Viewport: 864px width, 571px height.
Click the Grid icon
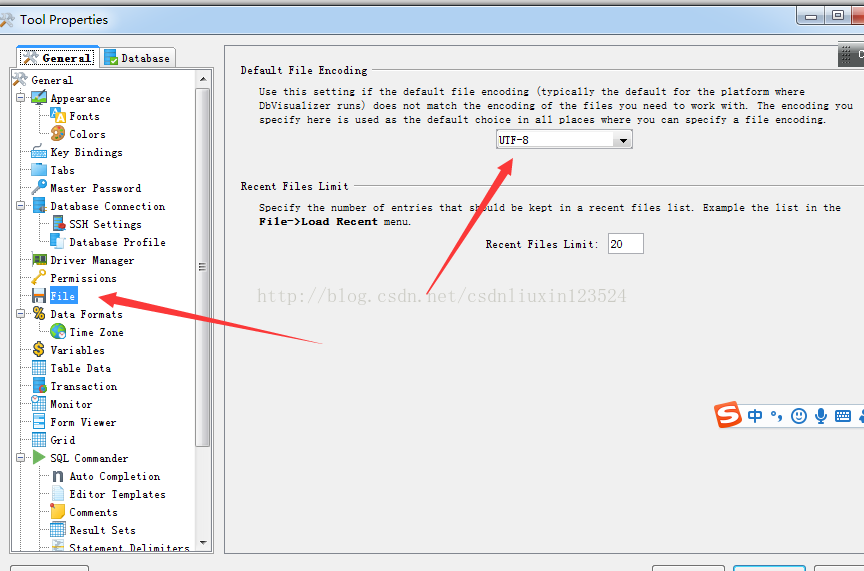point(39,440)
